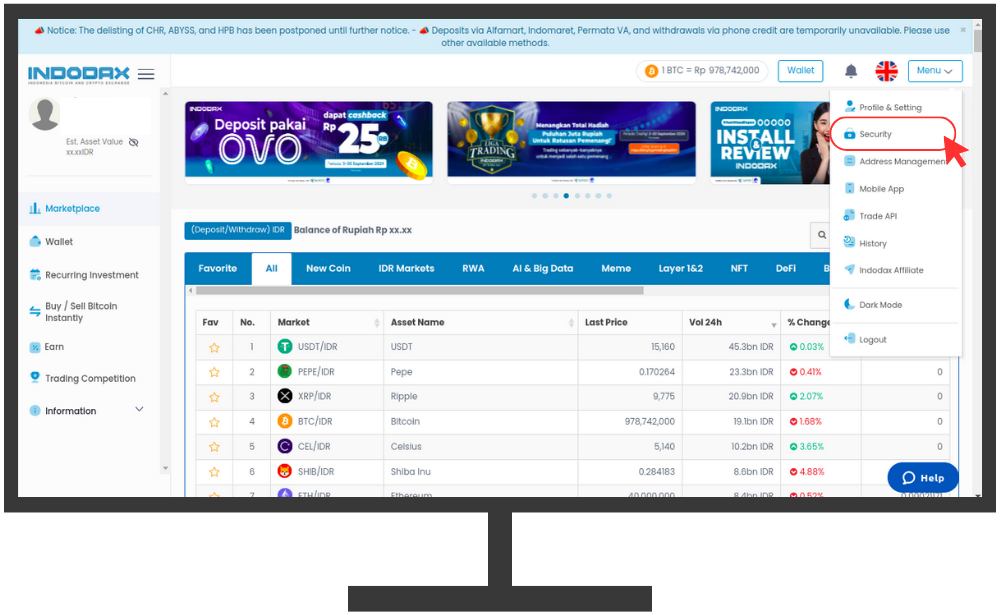
Task: Open Address Management from the menu
Action: pyautogui.click(x=895, y=161)
